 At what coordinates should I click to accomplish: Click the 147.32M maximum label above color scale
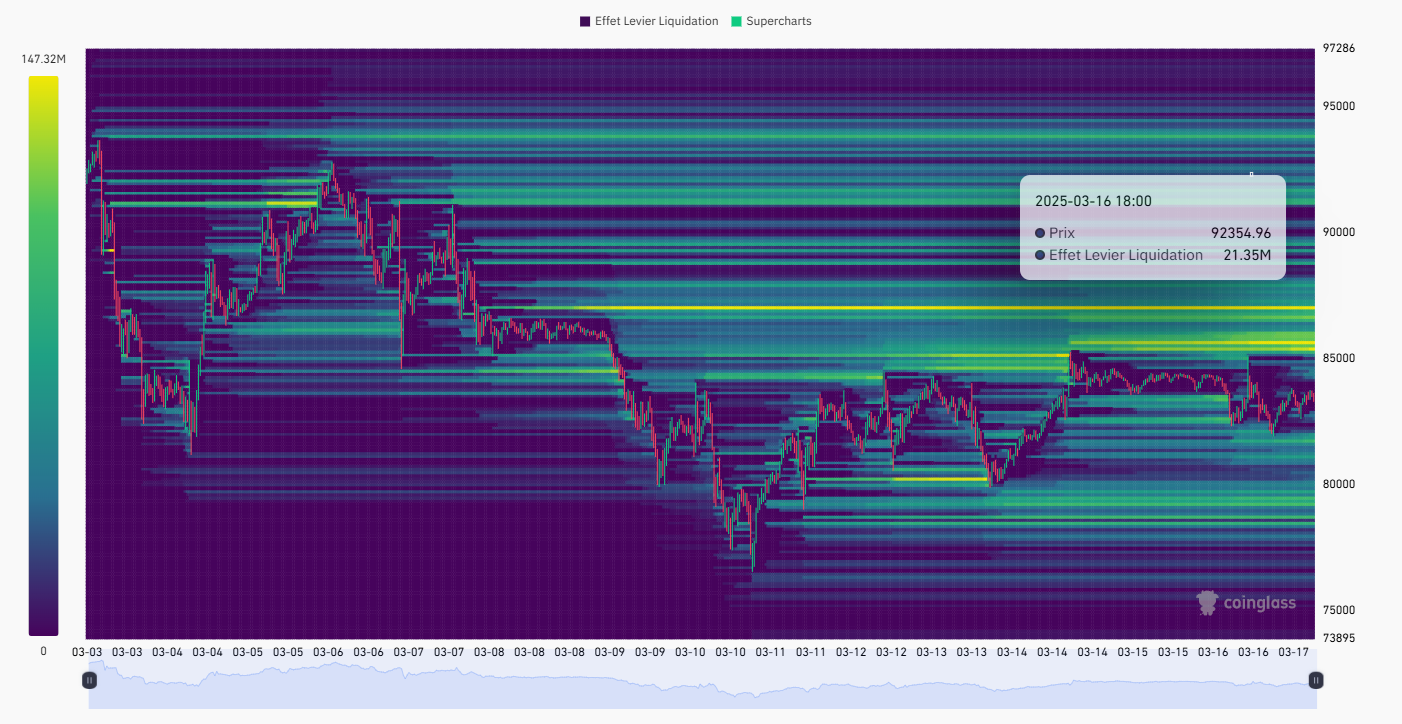tap(43, 60)
